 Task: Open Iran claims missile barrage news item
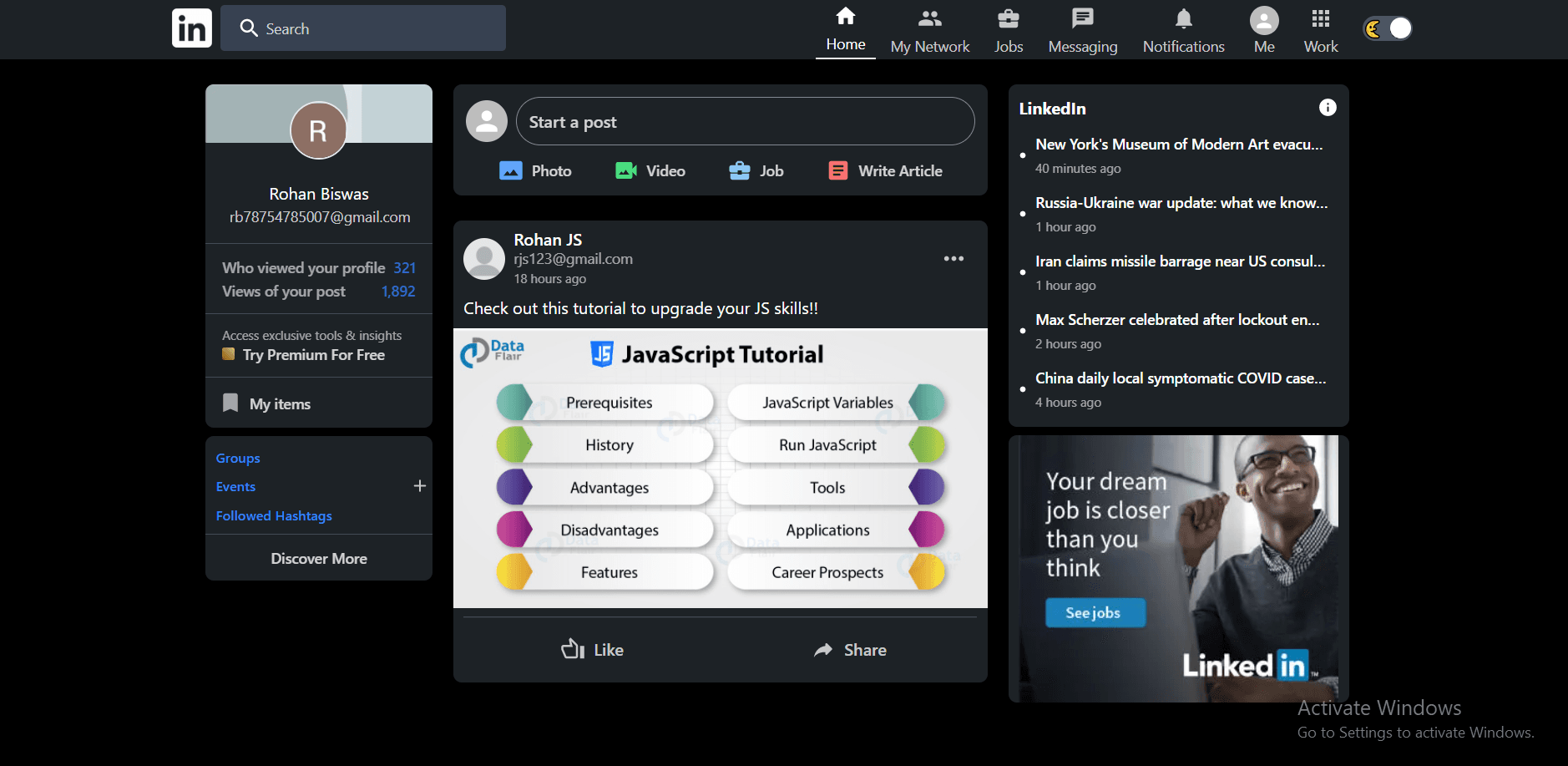pos(1181,261)
